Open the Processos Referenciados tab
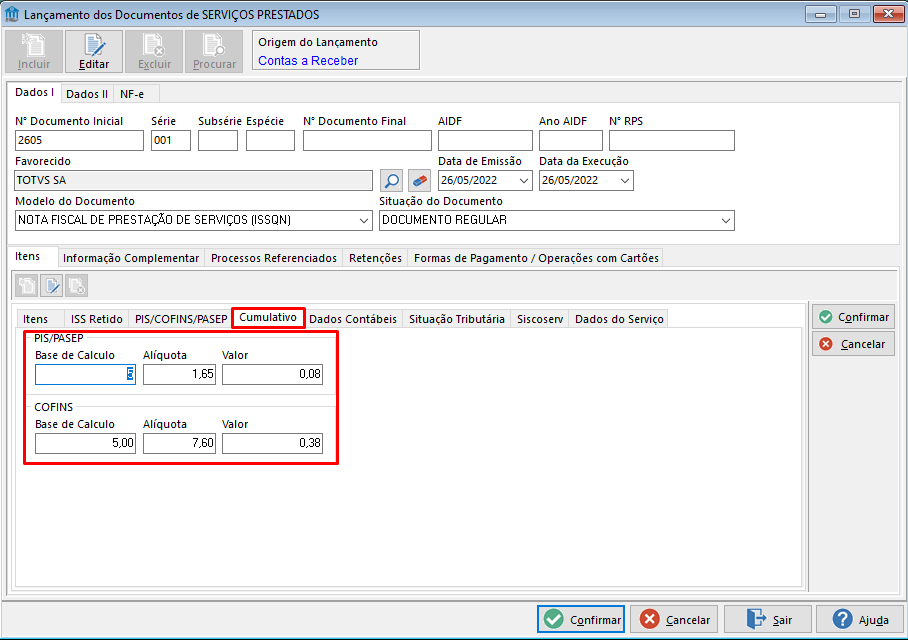This screenshot has height=640, width=908. point(274,258)
